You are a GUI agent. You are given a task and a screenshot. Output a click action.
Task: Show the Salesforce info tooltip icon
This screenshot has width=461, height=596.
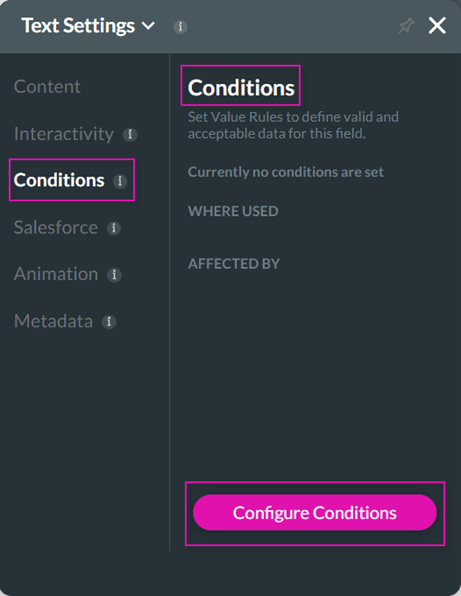[114, 228]
